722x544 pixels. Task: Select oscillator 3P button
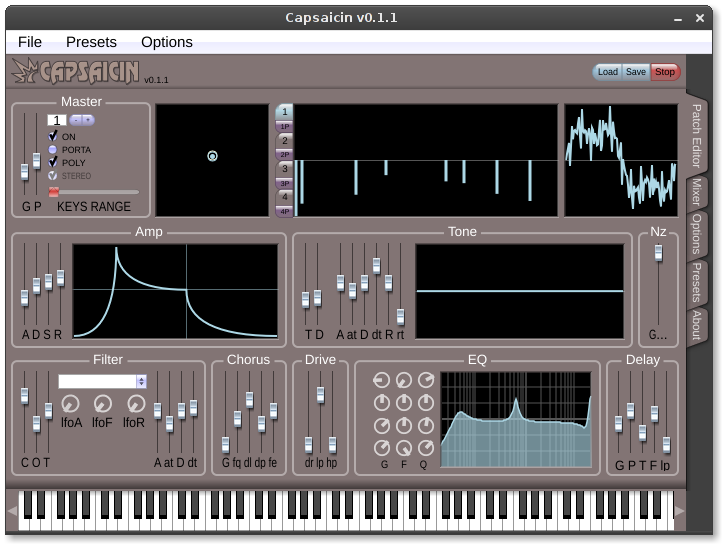coord(285,183)
